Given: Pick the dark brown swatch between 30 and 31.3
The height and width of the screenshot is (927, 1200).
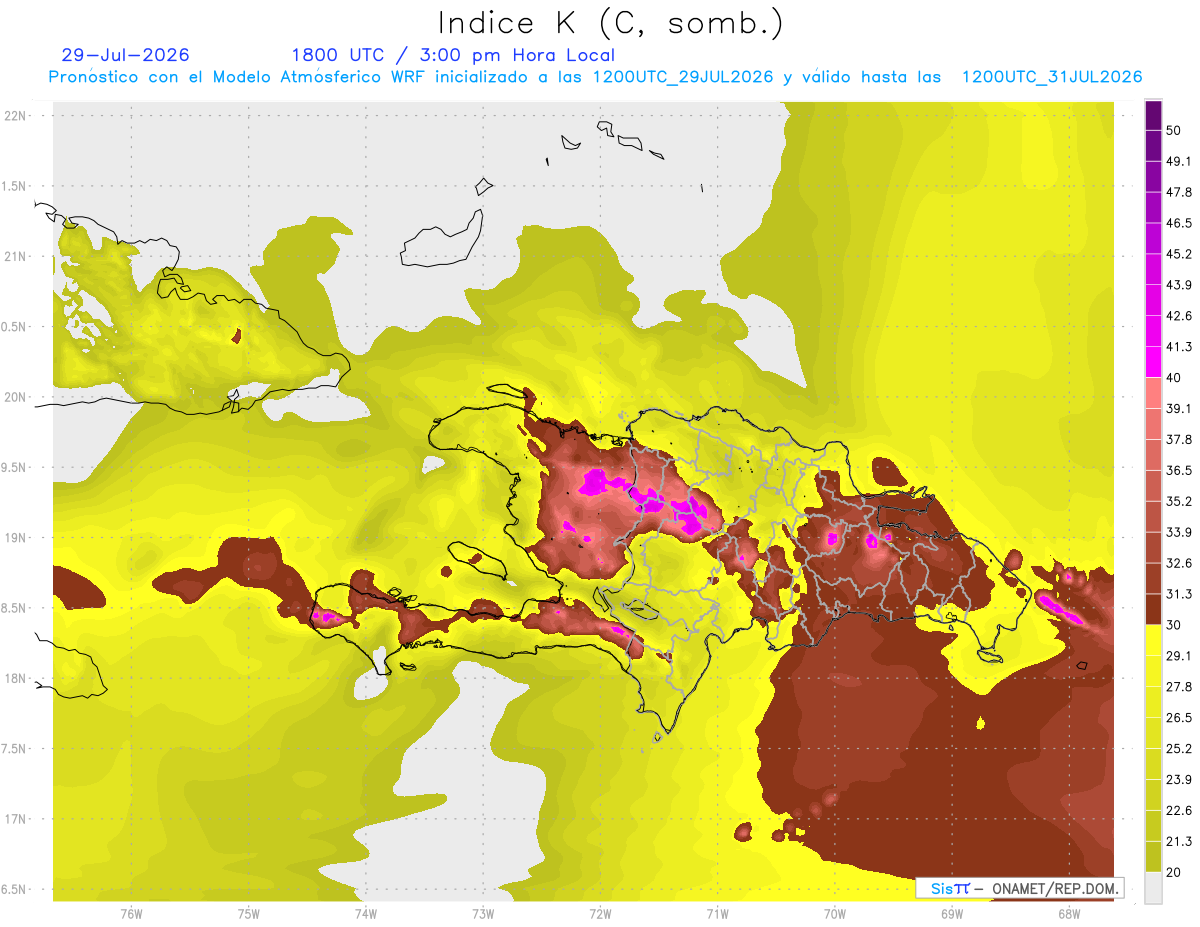Looking at the screenshot, I should click(1153, 609).
